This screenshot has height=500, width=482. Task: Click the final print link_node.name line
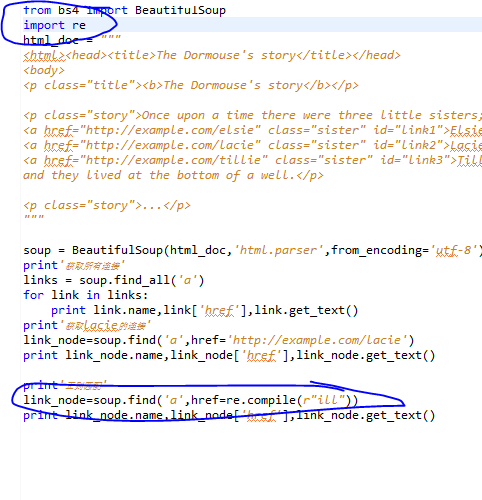(x=229, y=415)
